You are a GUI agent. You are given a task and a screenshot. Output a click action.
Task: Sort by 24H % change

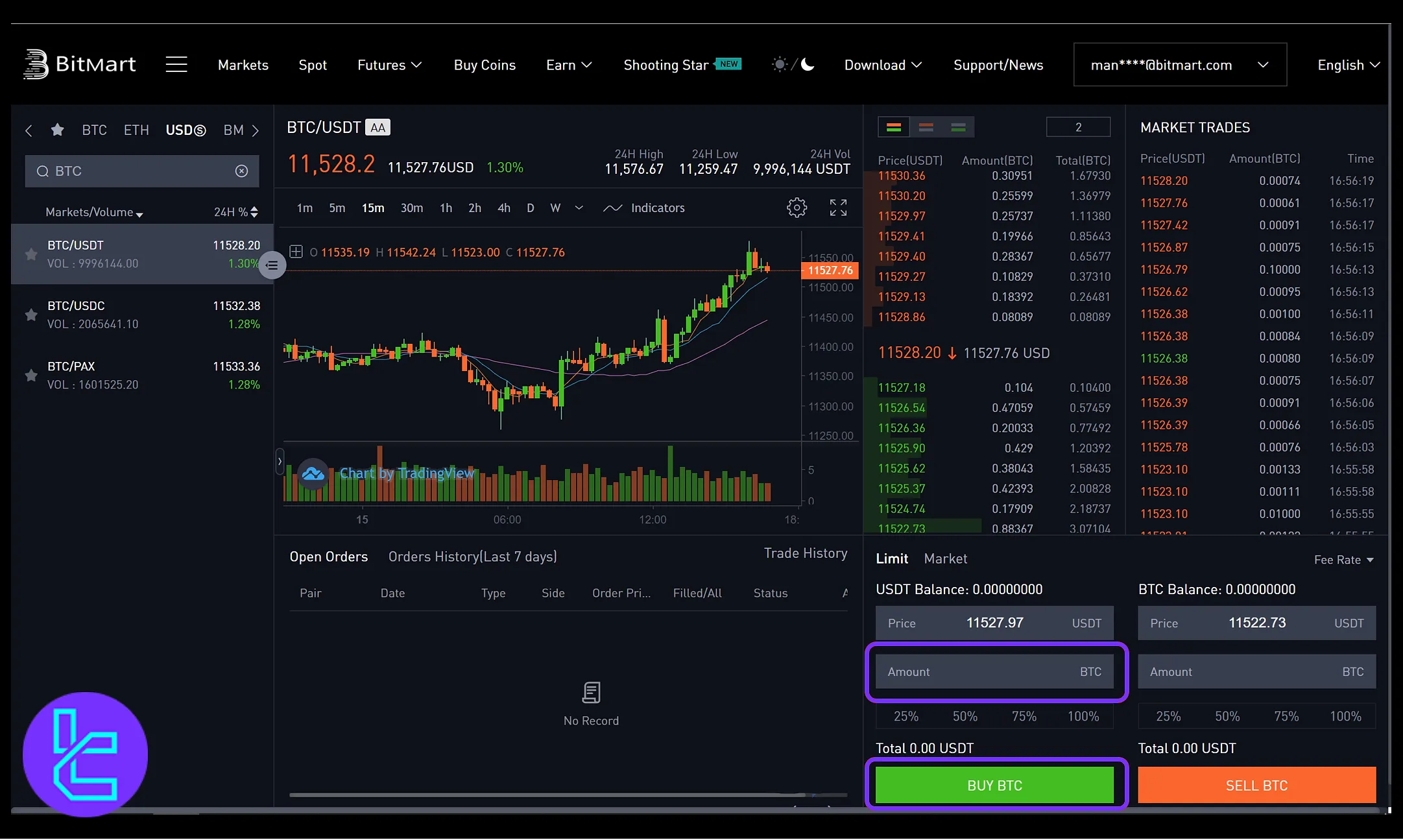[236, 212]
